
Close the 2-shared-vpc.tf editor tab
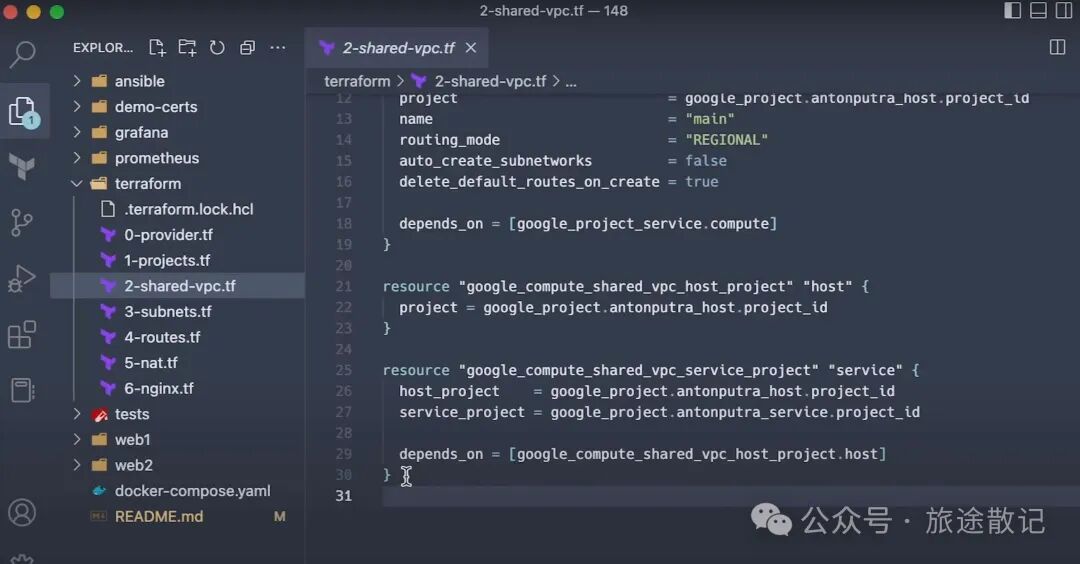[470, 48]
